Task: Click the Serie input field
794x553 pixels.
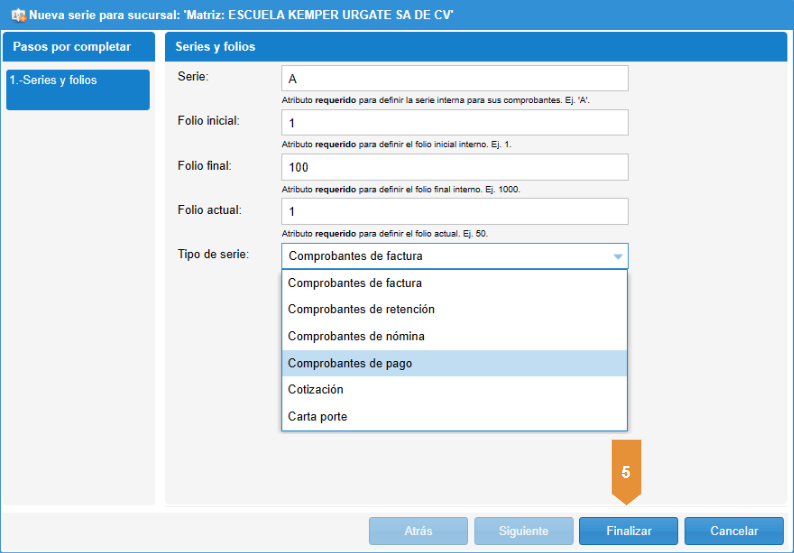Action: tap(454, 79)
